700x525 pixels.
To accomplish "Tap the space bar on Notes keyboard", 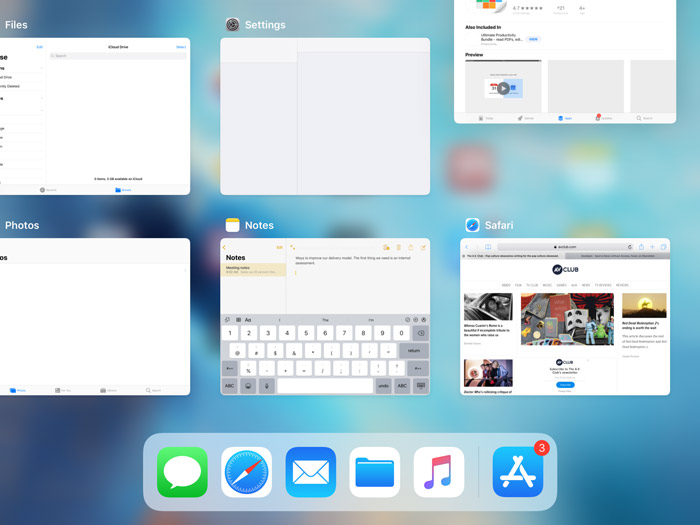I will click(324, 386).
